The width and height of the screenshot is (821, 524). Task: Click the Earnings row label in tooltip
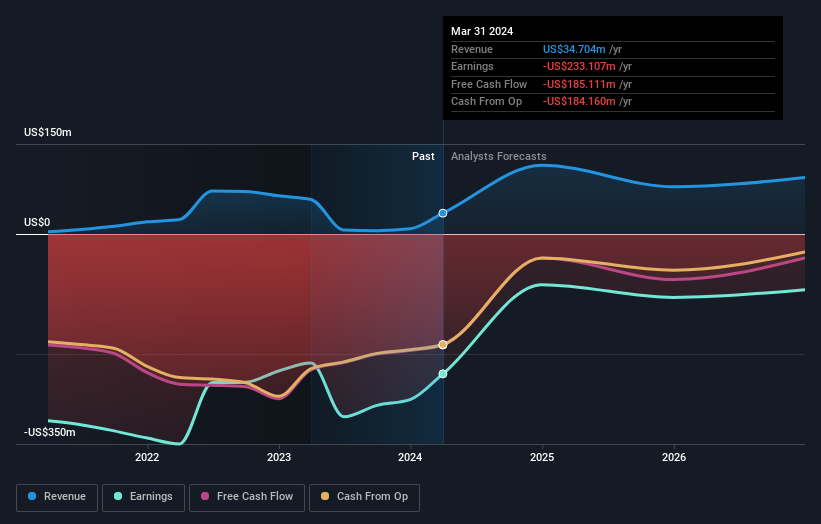click(x=472, y=66)
